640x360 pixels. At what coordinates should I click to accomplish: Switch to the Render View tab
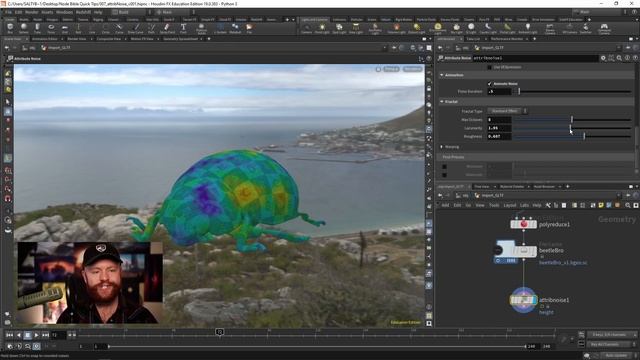tap(77, 39)
